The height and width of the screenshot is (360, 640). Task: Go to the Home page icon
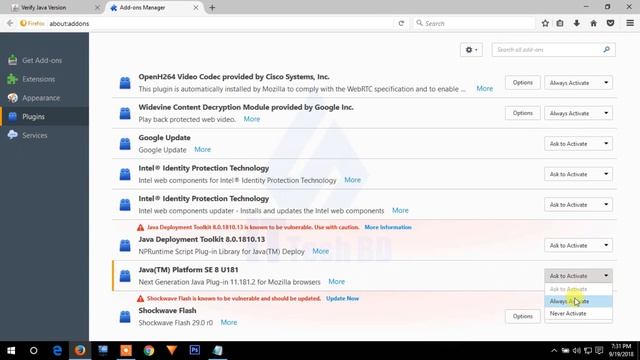tap(593, 23)
